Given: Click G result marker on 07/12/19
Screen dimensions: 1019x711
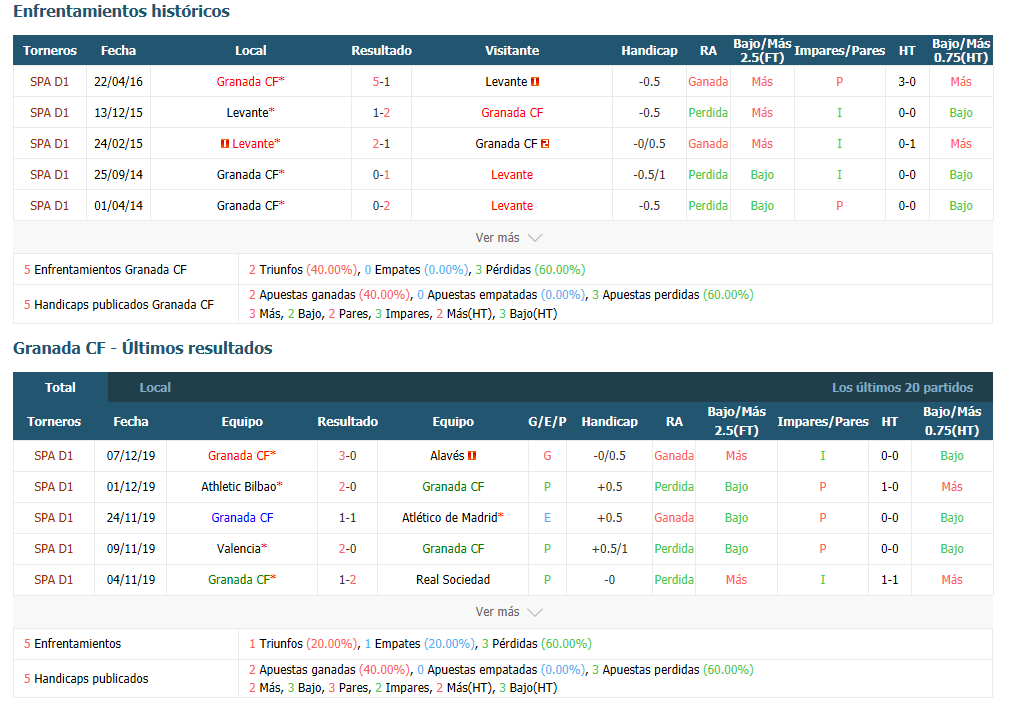Looking at the screenshot, I should tap(547, 456).
